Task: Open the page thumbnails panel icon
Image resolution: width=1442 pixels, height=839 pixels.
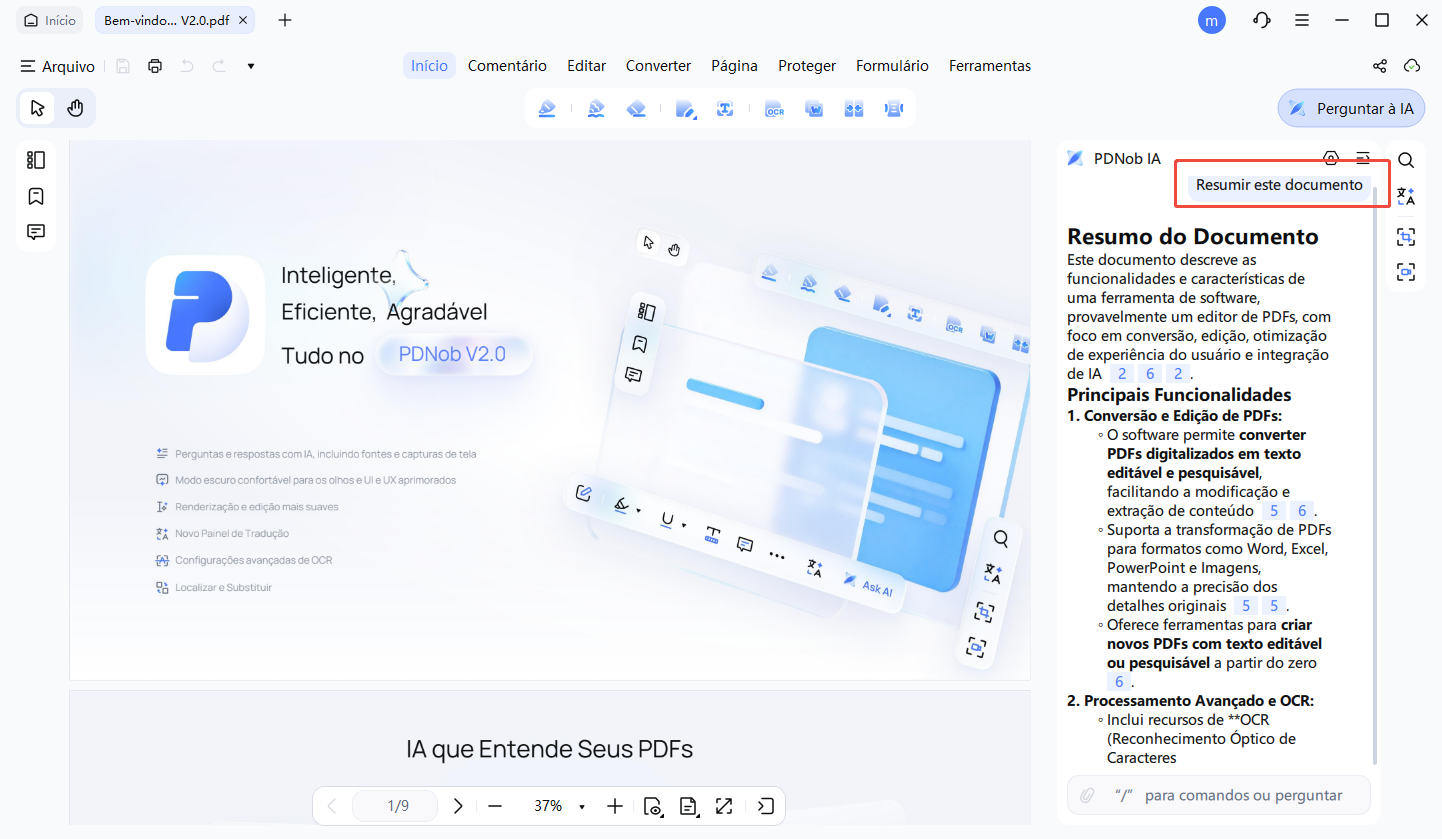Action: click(36, 160)
